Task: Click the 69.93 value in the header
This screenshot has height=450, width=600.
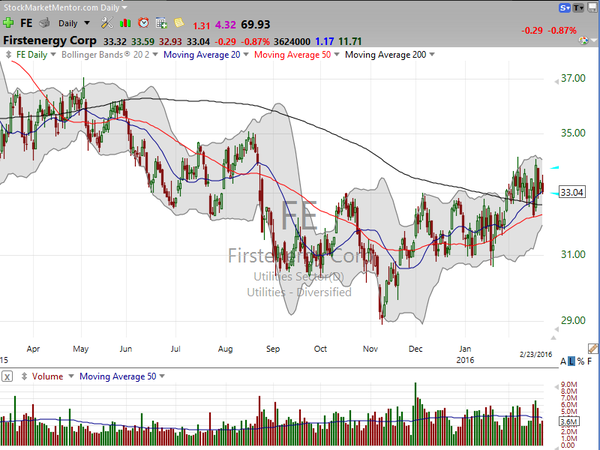Action: tap(256, 24)
